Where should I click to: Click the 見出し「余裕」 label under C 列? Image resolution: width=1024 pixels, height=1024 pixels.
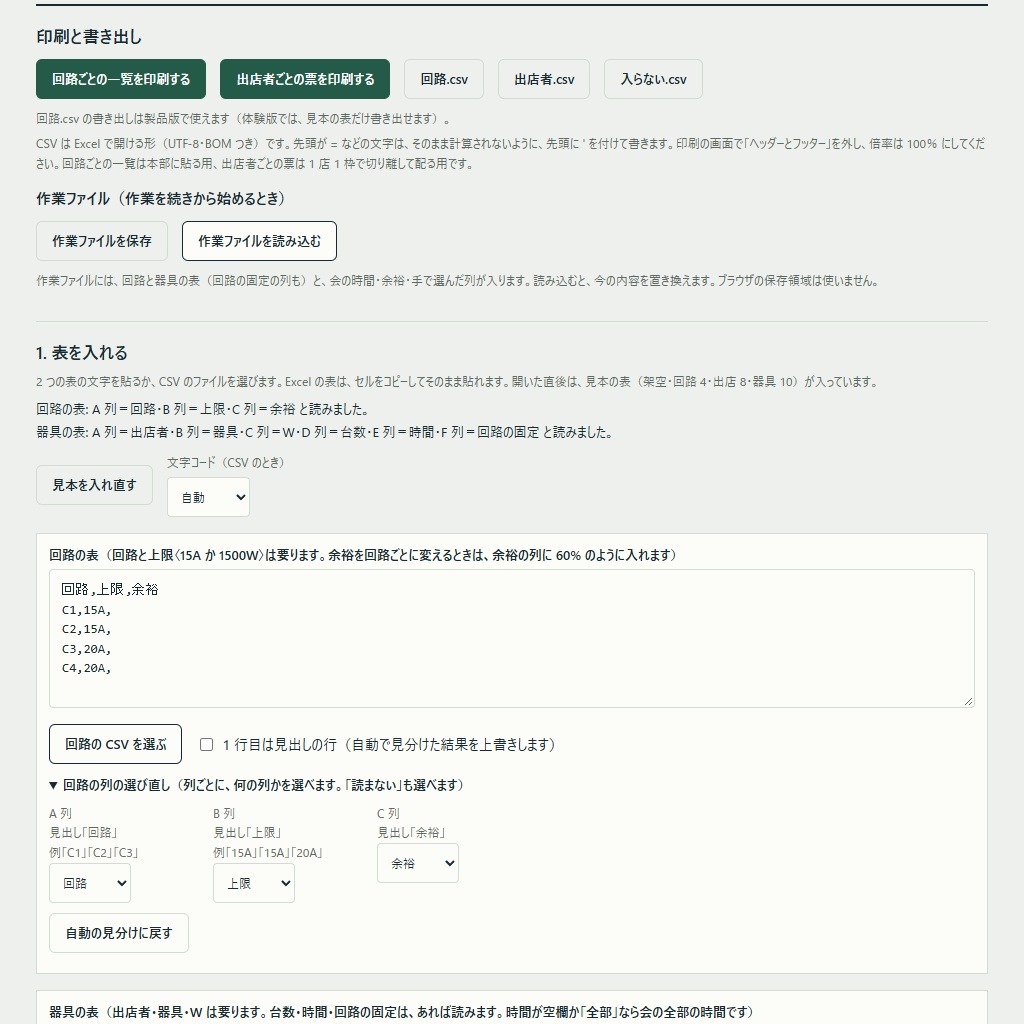point(411,833)
